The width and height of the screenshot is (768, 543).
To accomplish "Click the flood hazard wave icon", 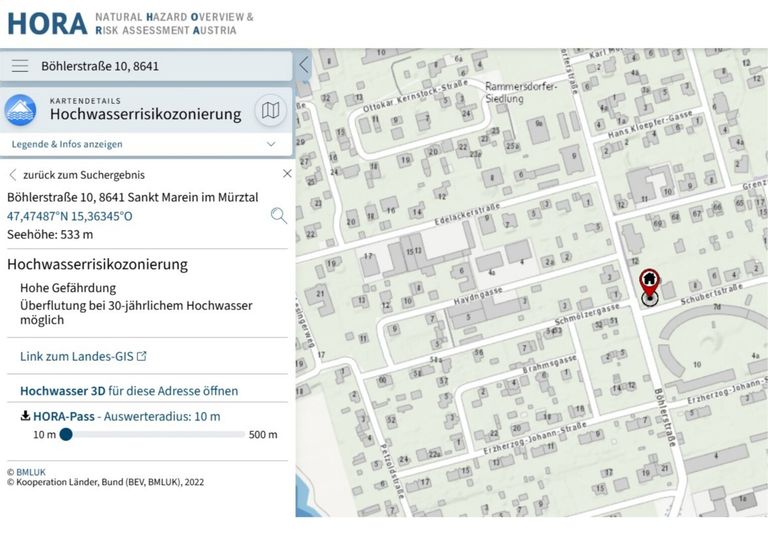I will (x=21, y=110).
